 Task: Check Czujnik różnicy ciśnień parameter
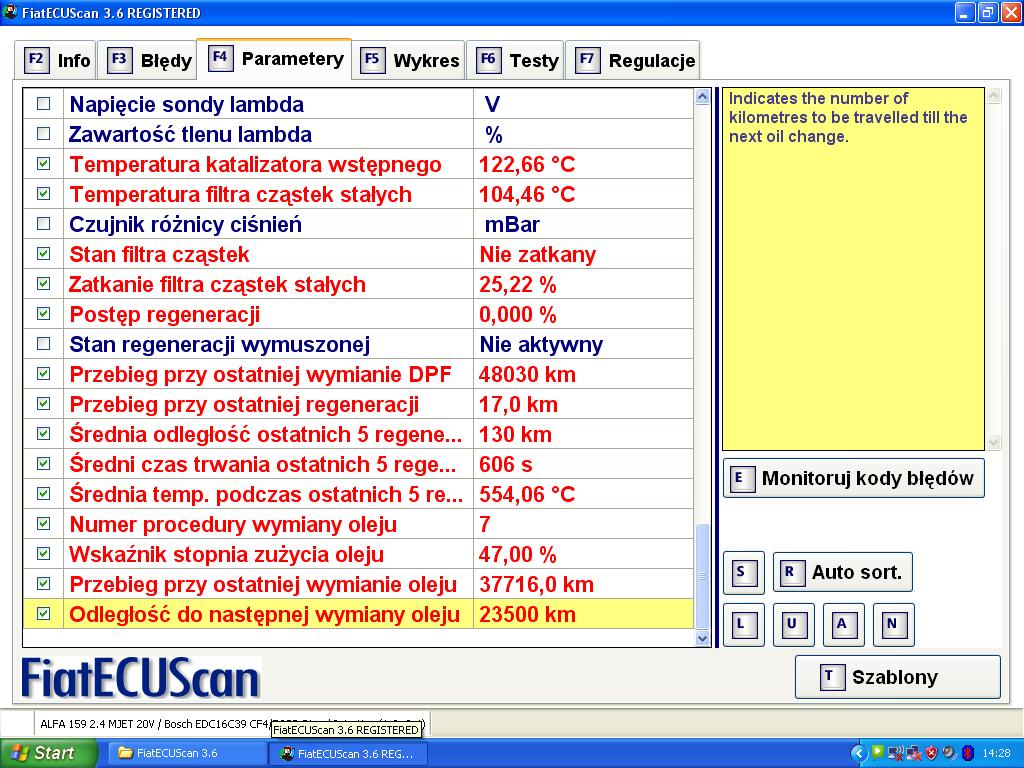click(x=43, y=224)
